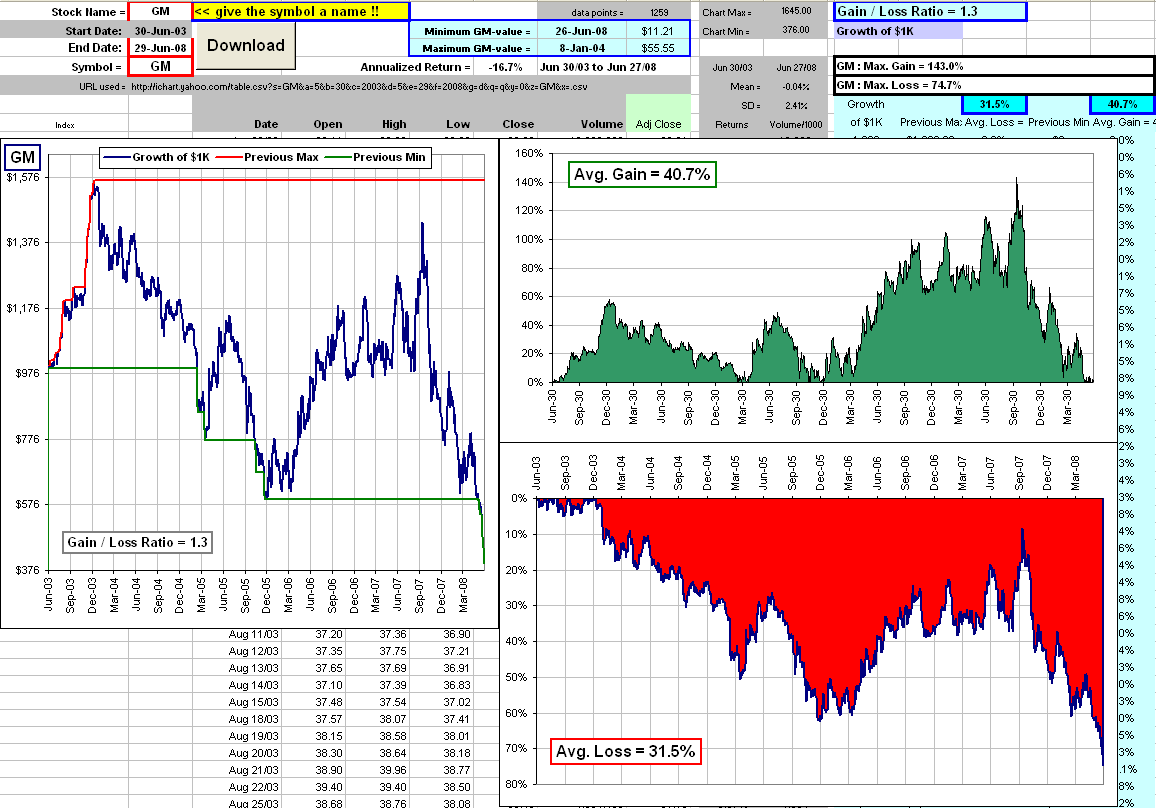The height and width of the screenshot is (808, 1156).
Task: Click the Growth of $1K legend entry
Action: [157, 157]
